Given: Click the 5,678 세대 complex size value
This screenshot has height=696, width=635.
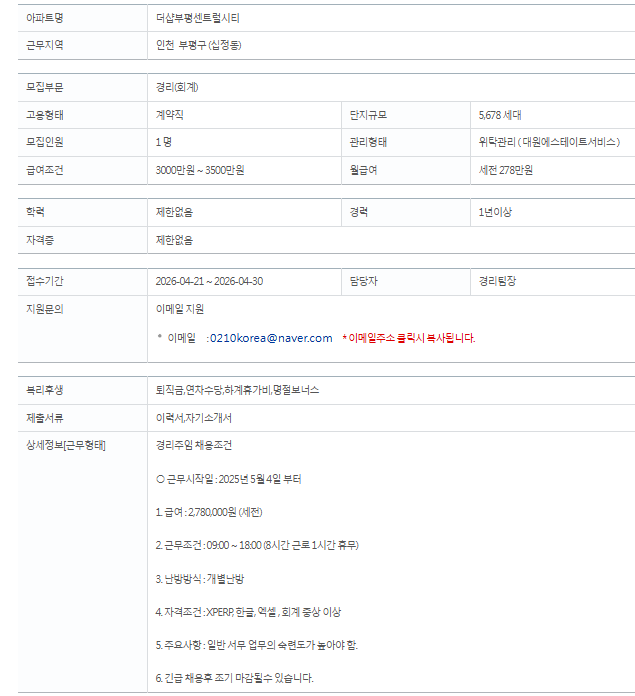Looking at the screenshot, I should coord(500,115).
